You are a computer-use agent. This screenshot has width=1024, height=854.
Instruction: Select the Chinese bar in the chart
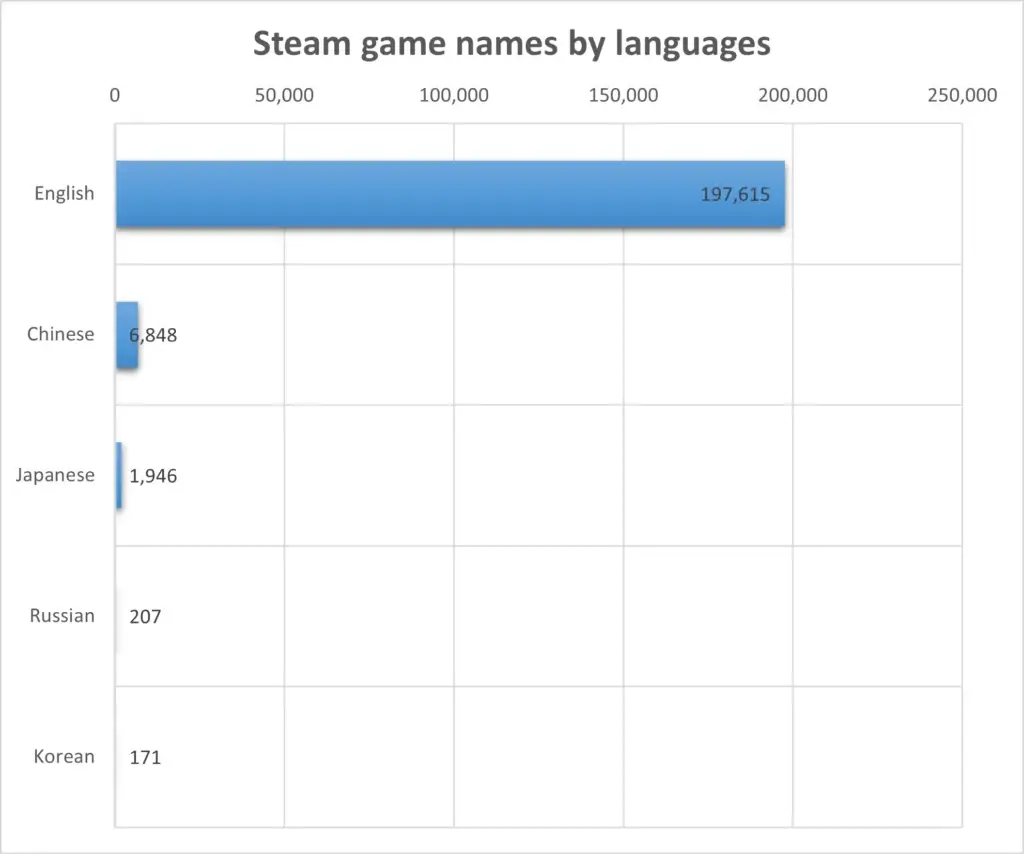pos(124,335)
